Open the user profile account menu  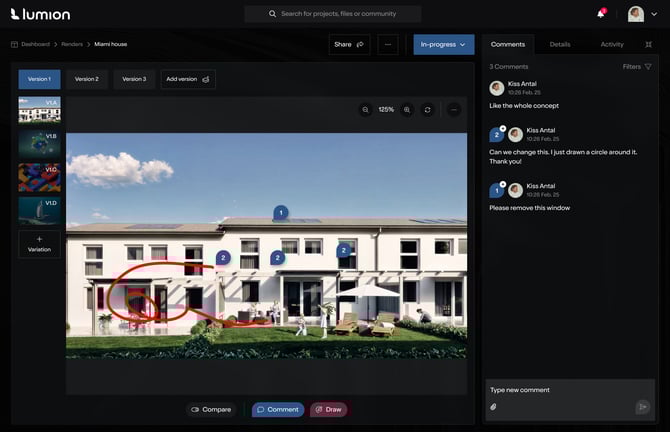[641, 14]
